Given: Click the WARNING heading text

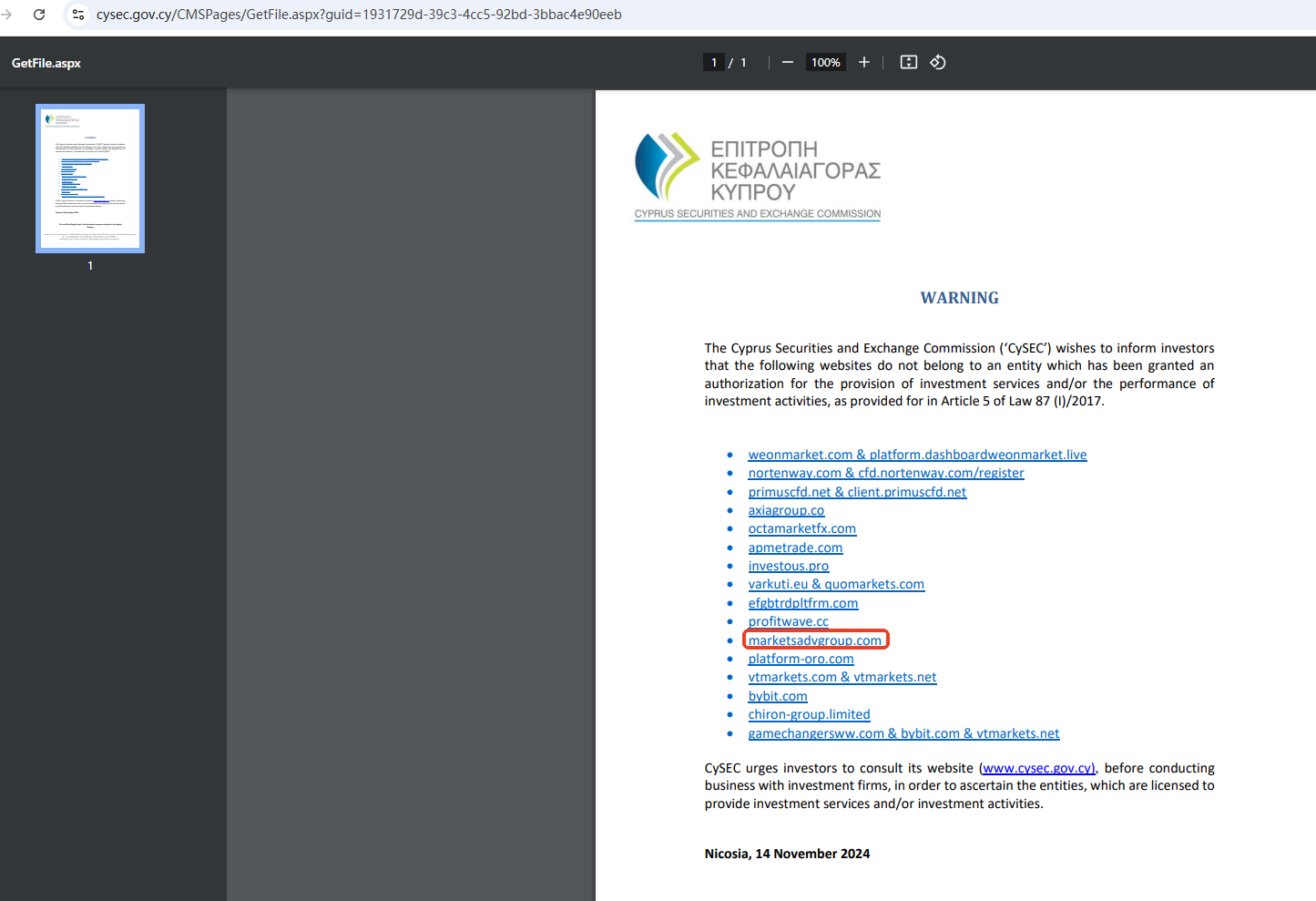Looking at the screenshot, I should tap(959, 298).
